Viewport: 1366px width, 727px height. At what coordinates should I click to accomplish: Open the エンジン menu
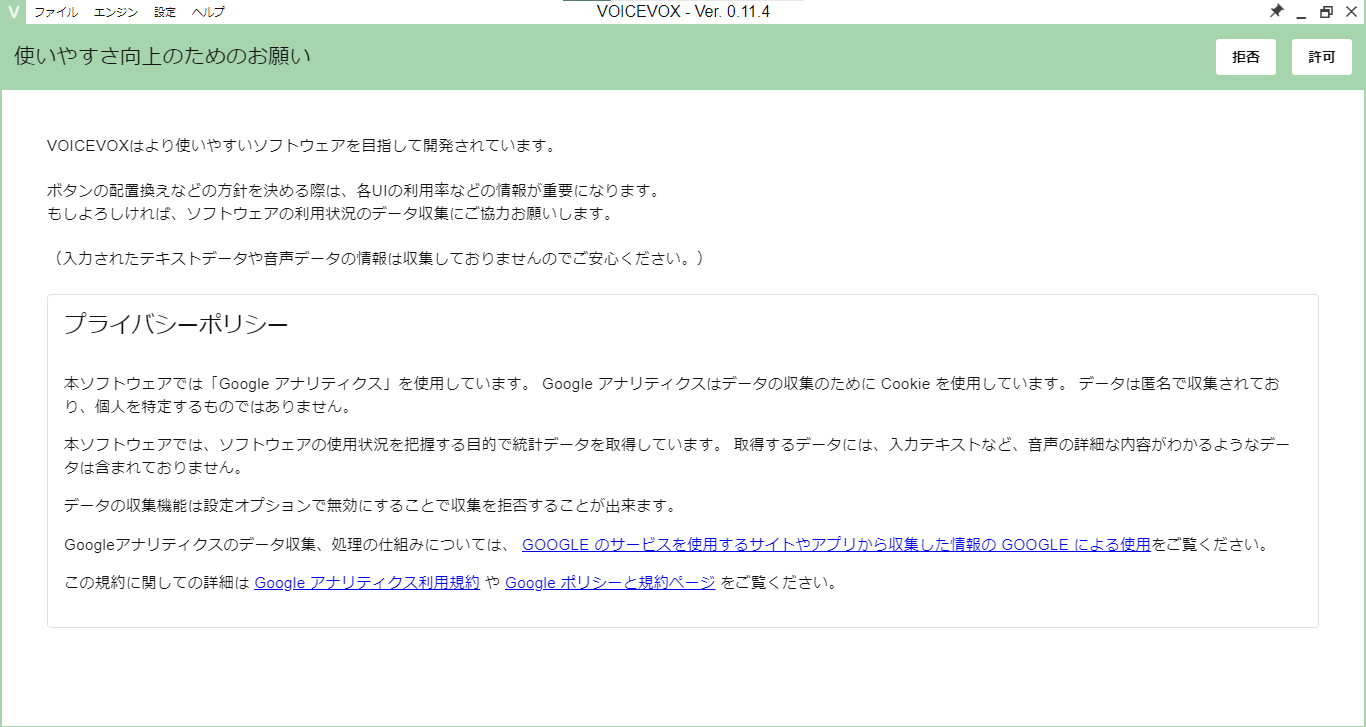pos(116,12)
